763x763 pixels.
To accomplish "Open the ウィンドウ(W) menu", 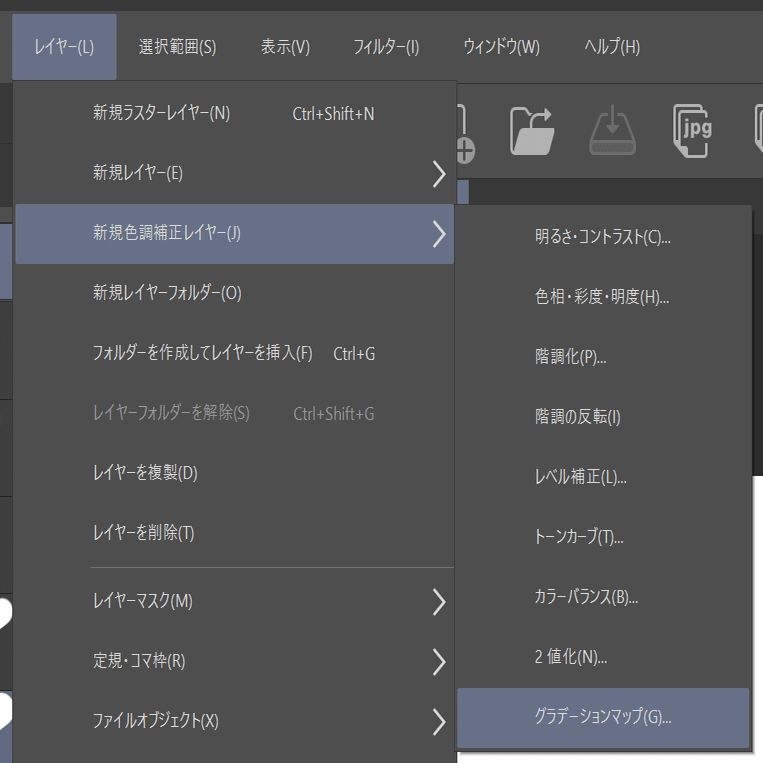I will (x=502, y=47).
